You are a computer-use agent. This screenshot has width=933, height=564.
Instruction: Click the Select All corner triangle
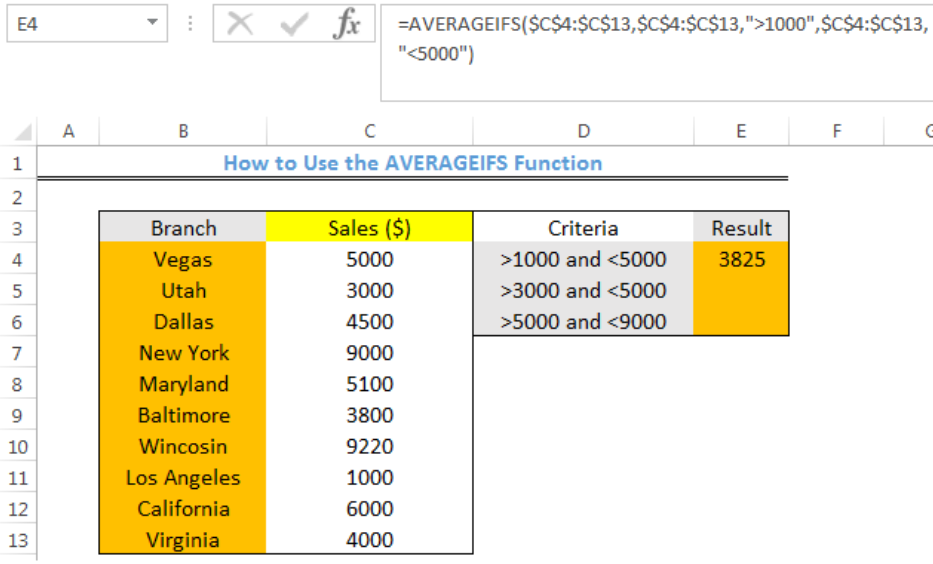pos(22,131)
